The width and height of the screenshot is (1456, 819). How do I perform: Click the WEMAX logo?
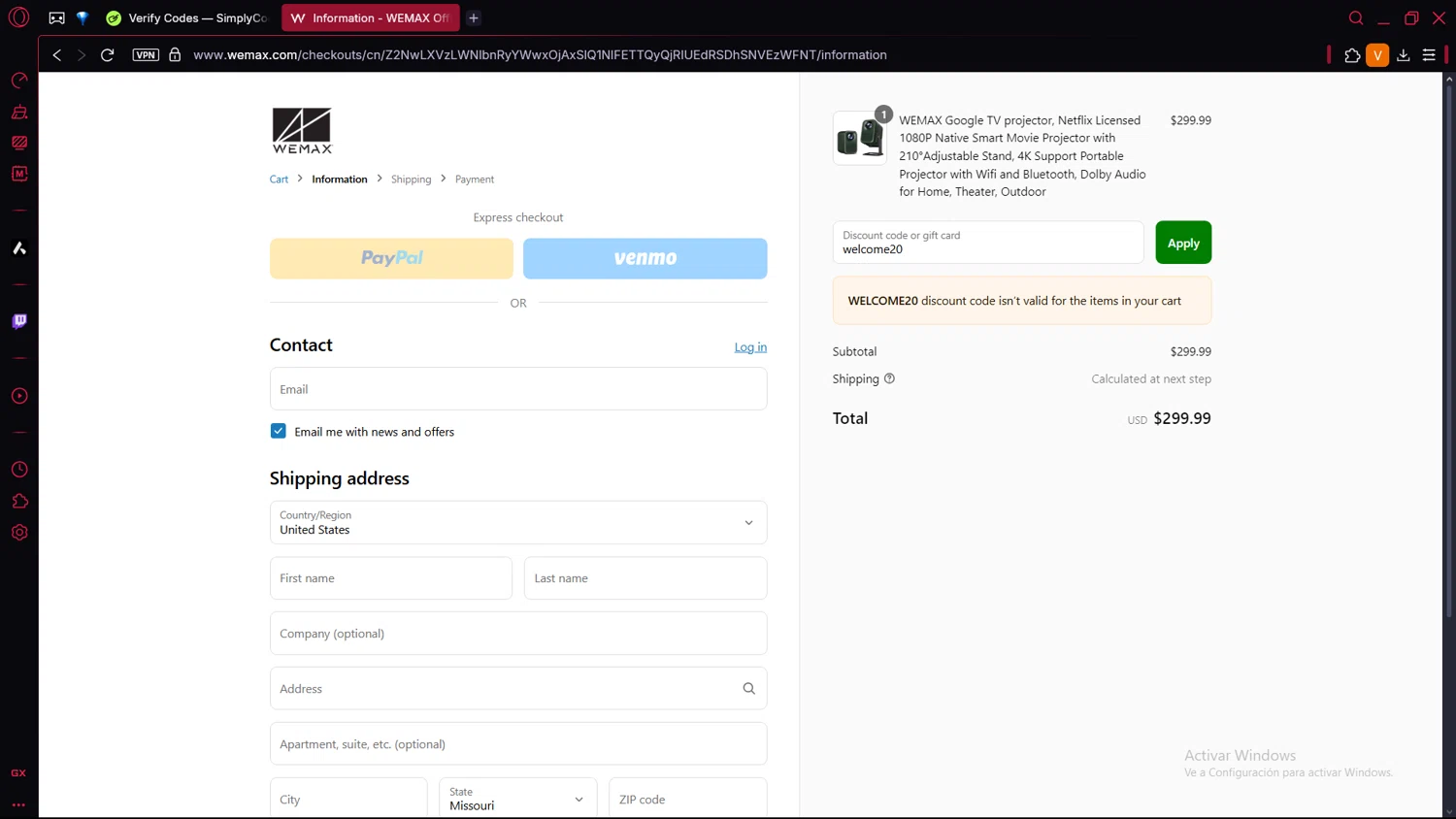[x=302, y=131]
